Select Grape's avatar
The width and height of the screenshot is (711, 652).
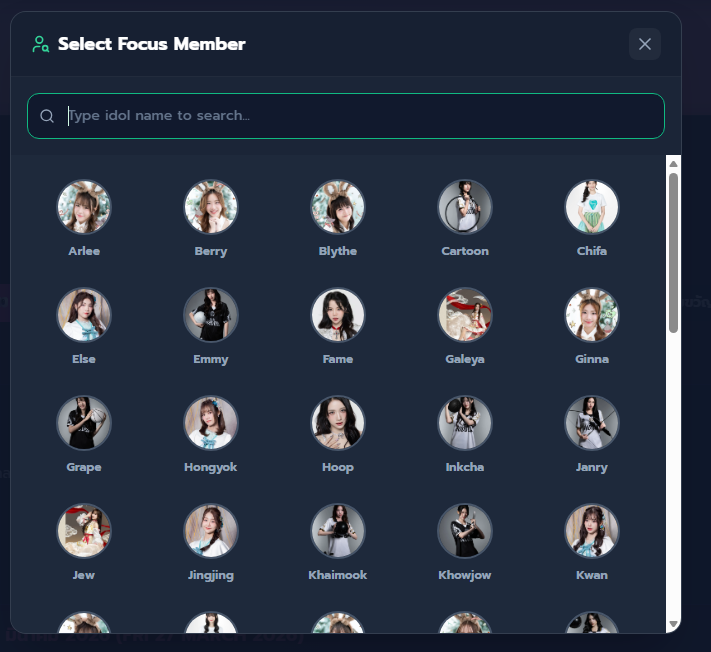[x=84, y=423]
